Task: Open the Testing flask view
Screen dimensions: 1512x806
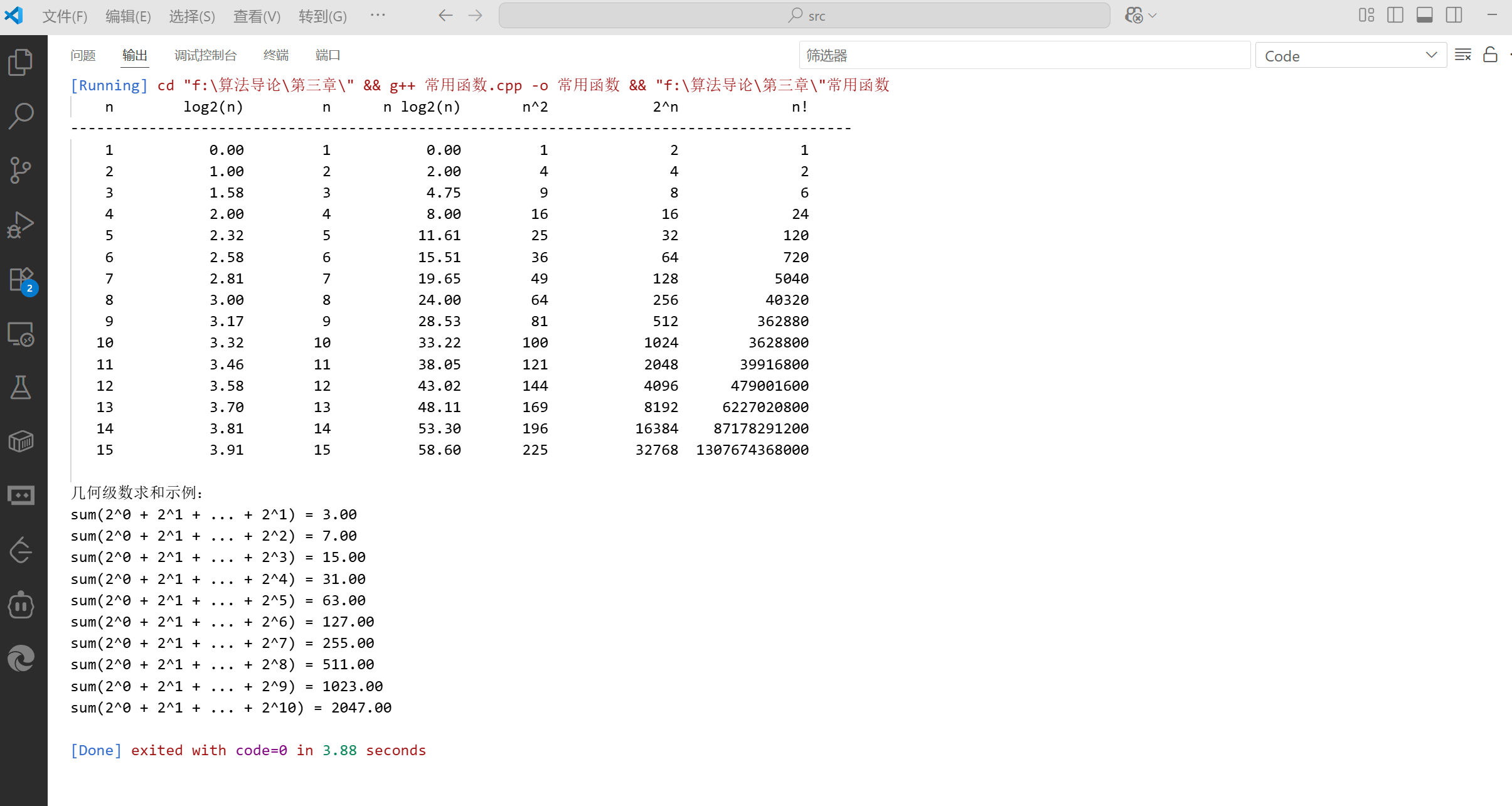Action: pos(21,388)
